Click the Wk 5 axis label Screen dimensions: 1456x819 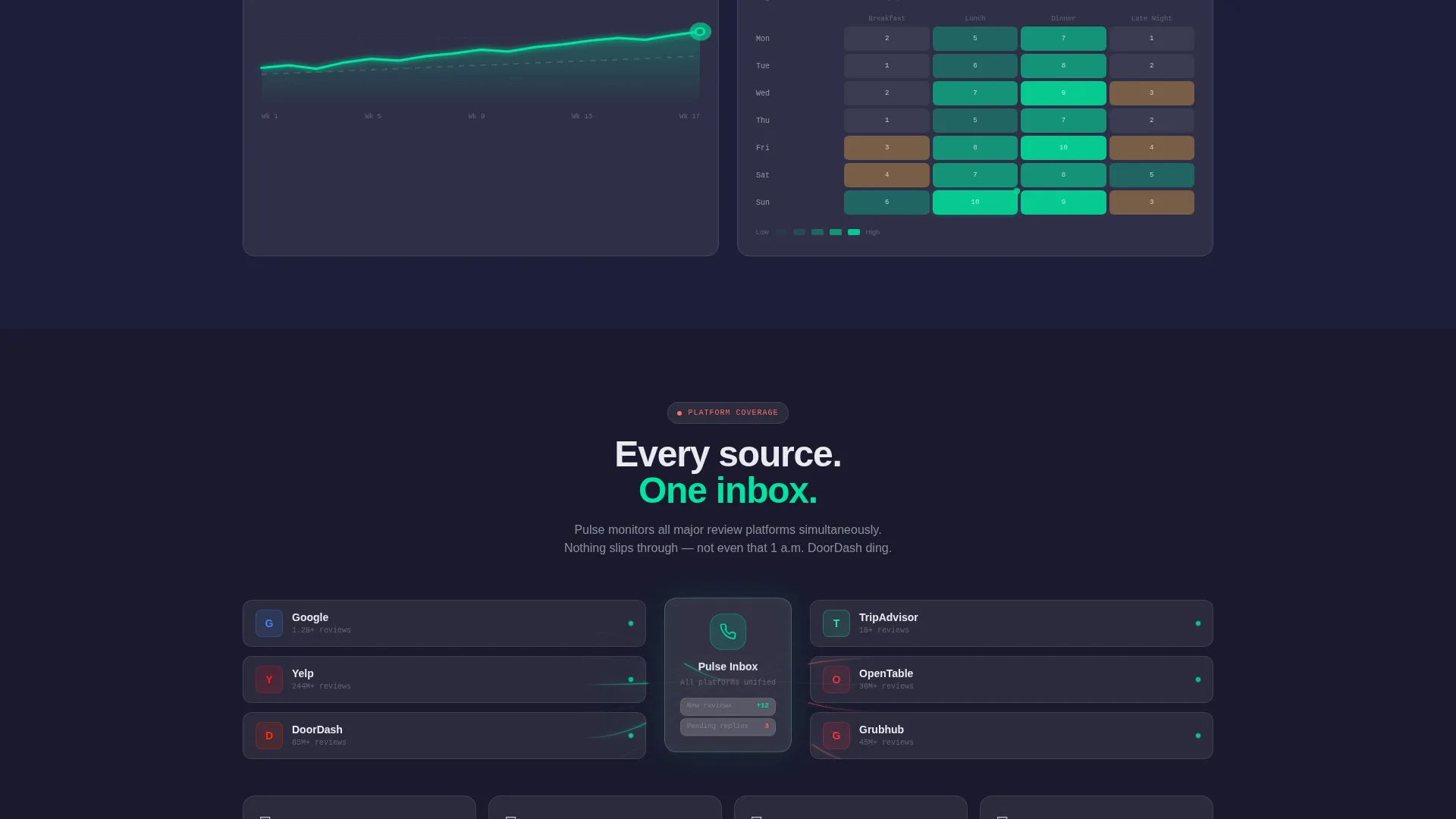[373, 116]
